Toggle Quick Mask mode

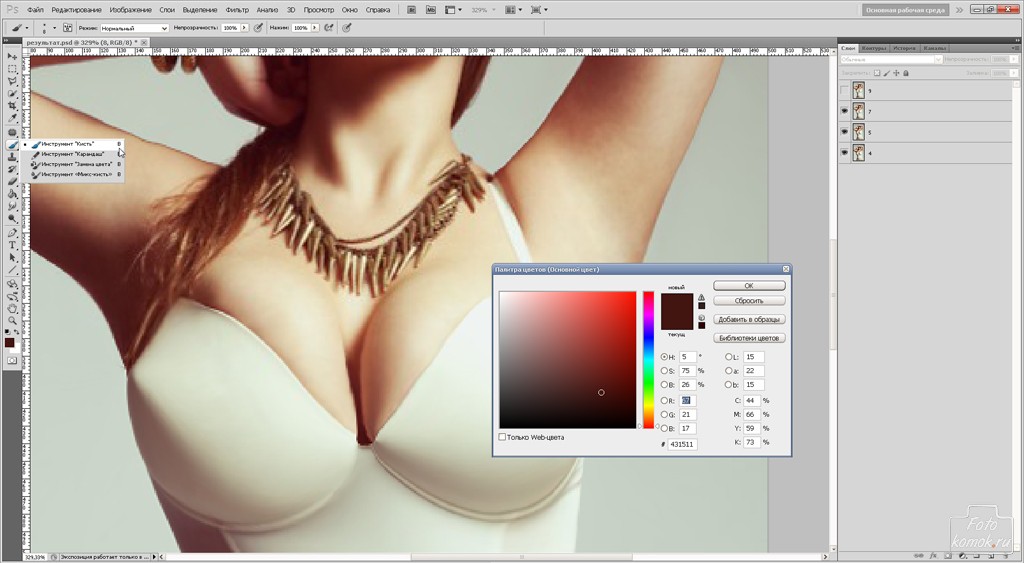click(x=12, y=361)
